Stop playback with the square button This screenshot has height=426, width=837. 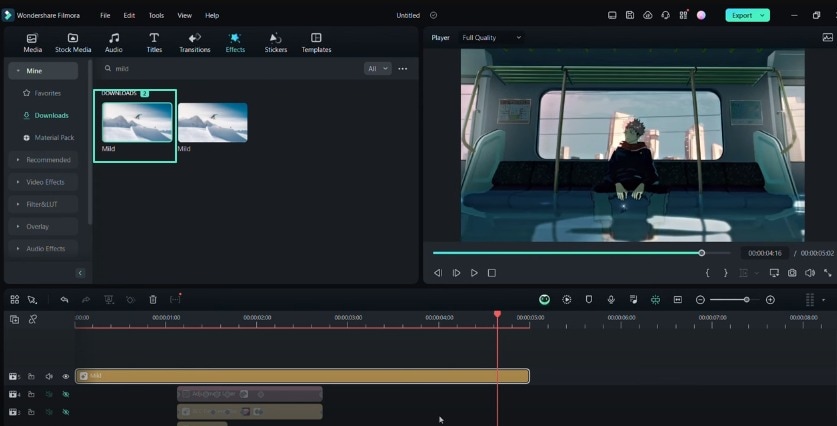tap(492, 273)
